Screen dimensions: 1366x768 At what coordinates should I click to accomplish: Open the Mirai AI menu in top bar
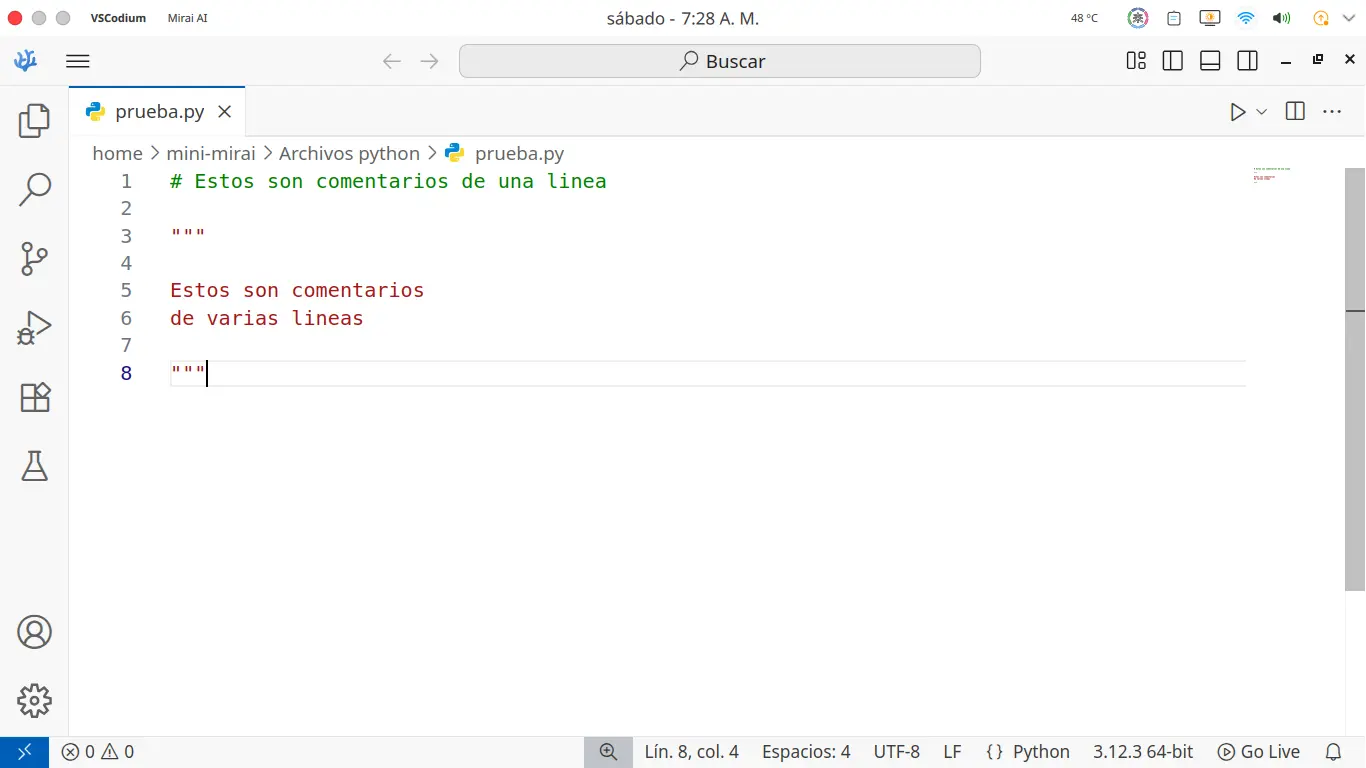tap(188, 18)
